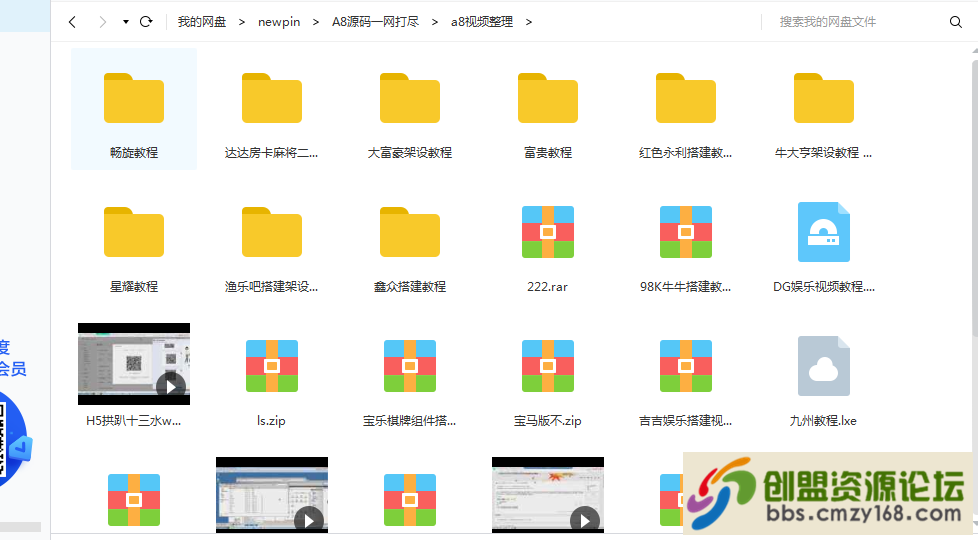
Task: Select the 吉吉娱乐搭建视... archive icon
Action: [x=685, y=366]
